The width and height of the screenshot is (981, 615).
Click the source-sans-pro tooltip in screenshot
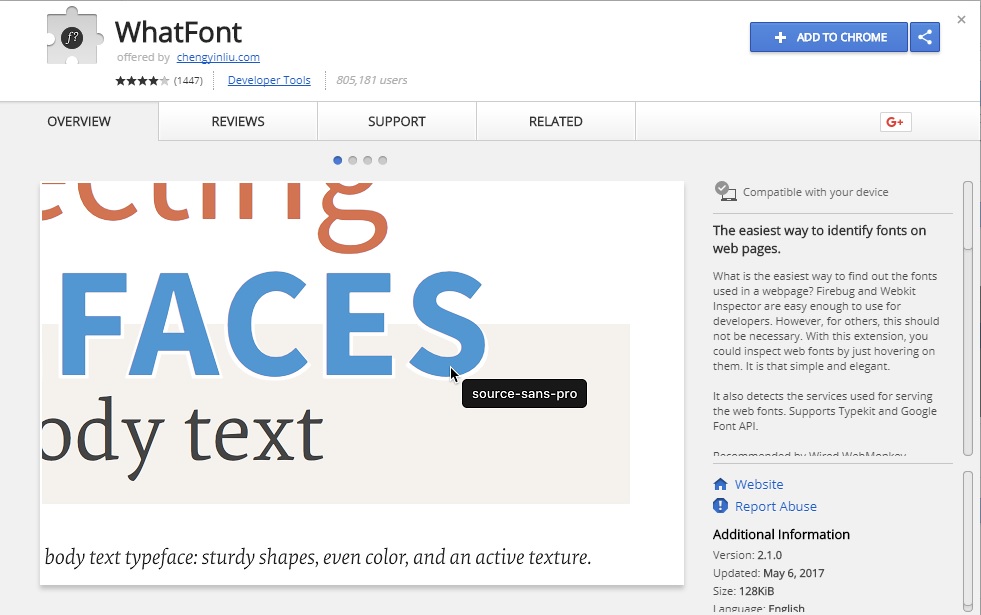click(x=524, y=394)
